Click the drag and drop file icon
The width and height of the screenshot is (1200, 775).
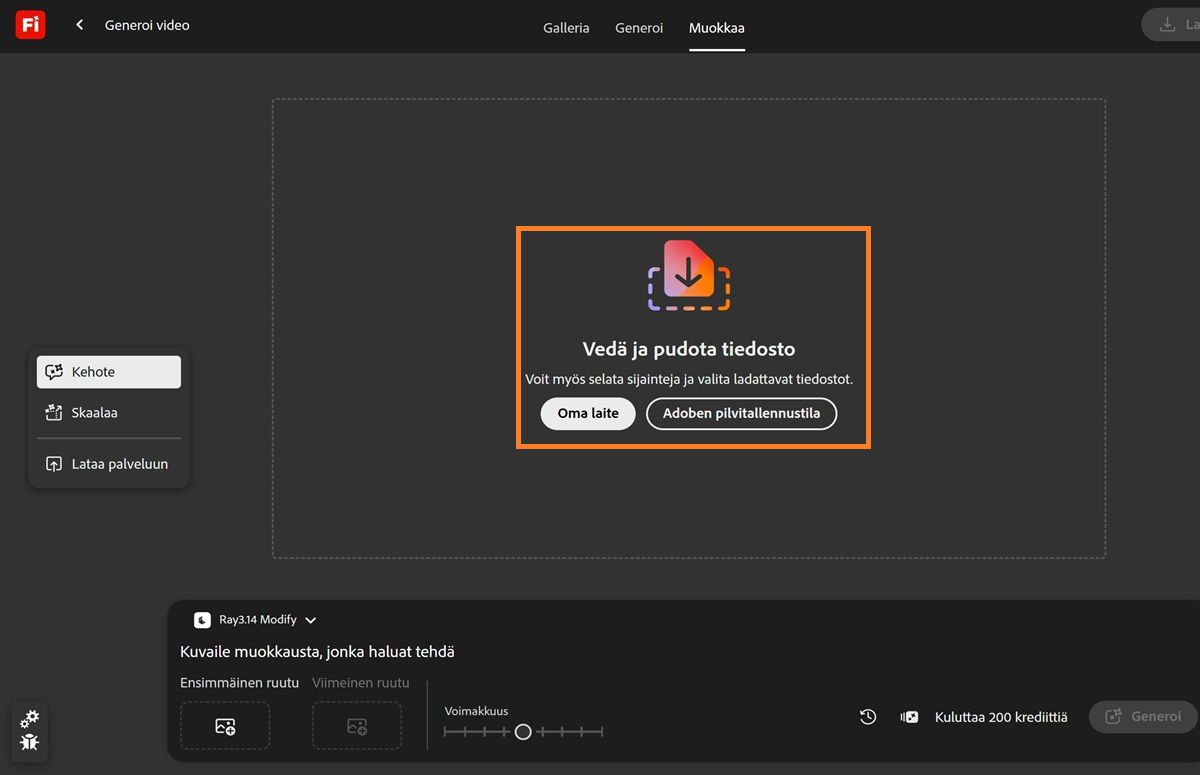(x=689, y=275)
